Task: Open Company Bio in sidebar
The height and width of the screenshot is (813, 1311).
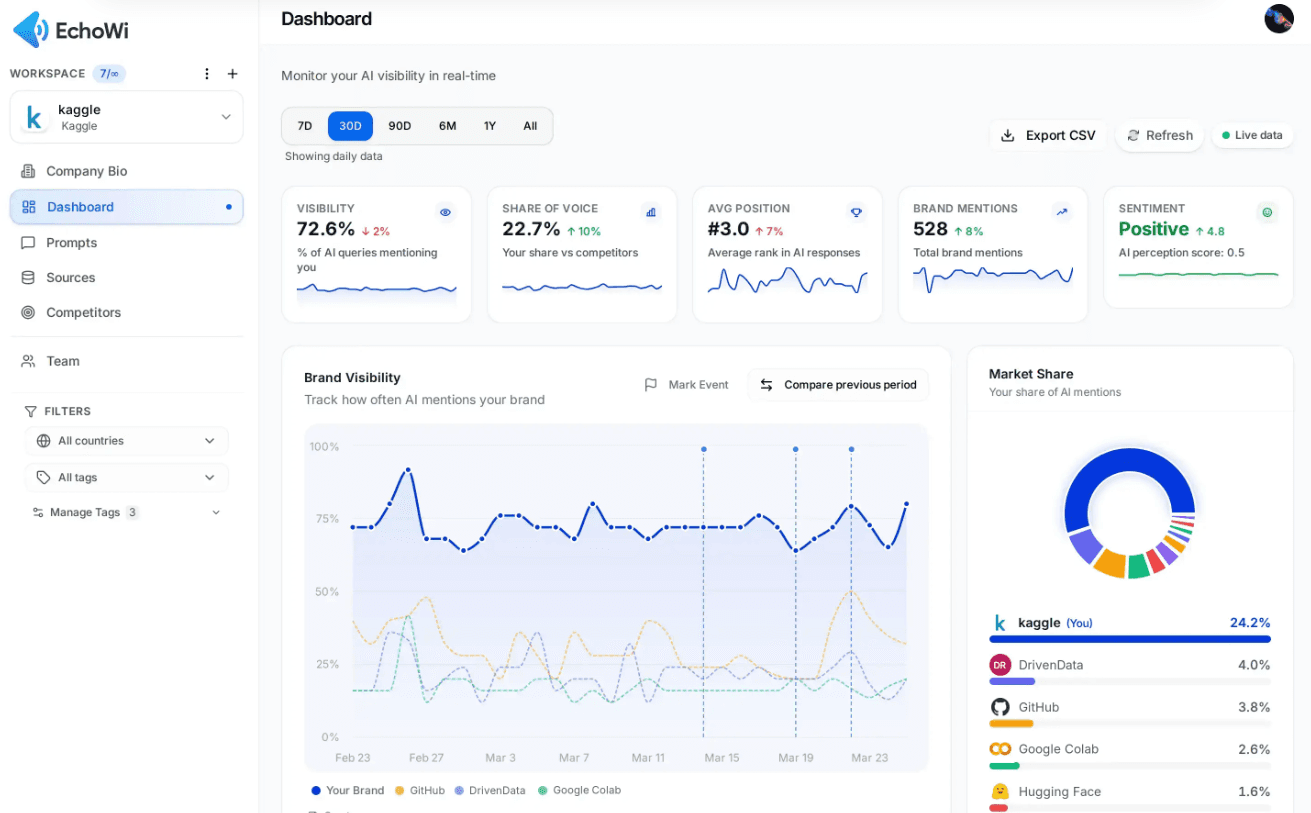Action: [x=127, y=171]
